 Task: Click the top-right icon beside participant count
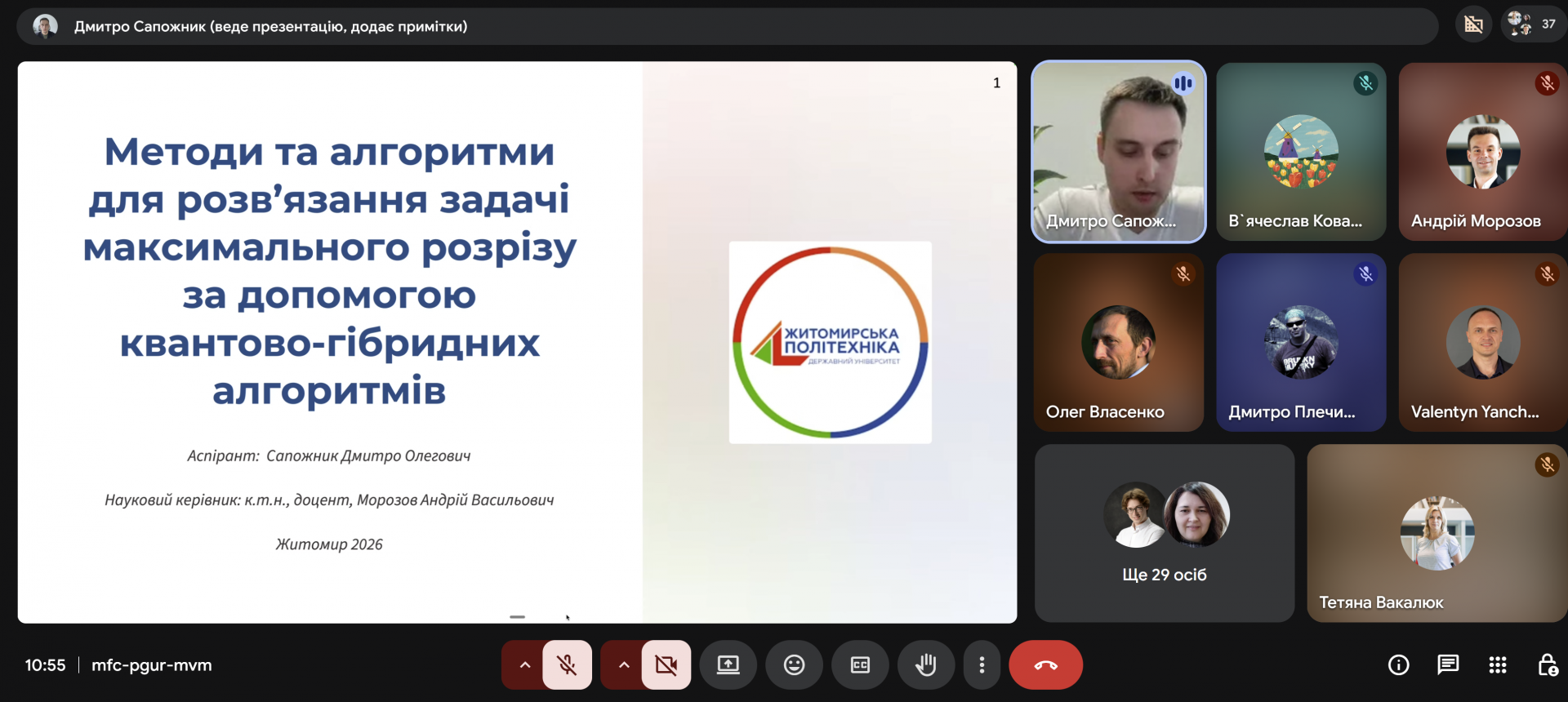1473,24
